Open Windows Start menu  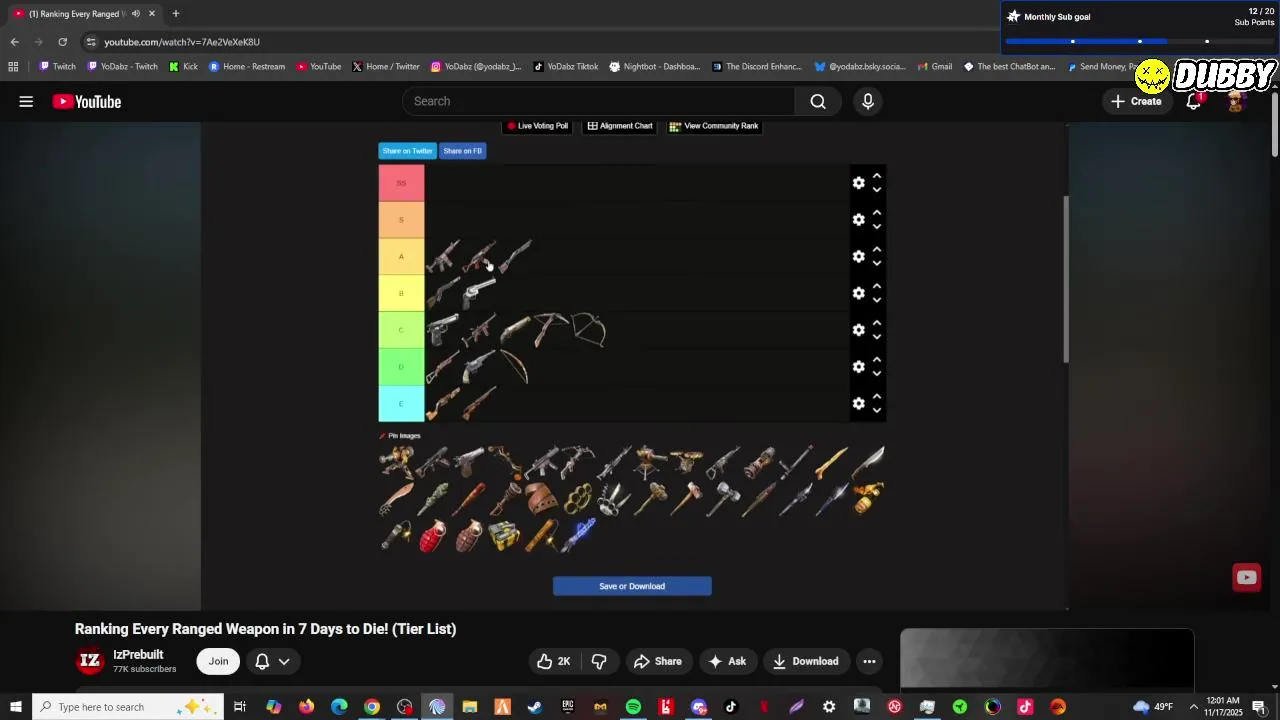[x=15, y=707]
